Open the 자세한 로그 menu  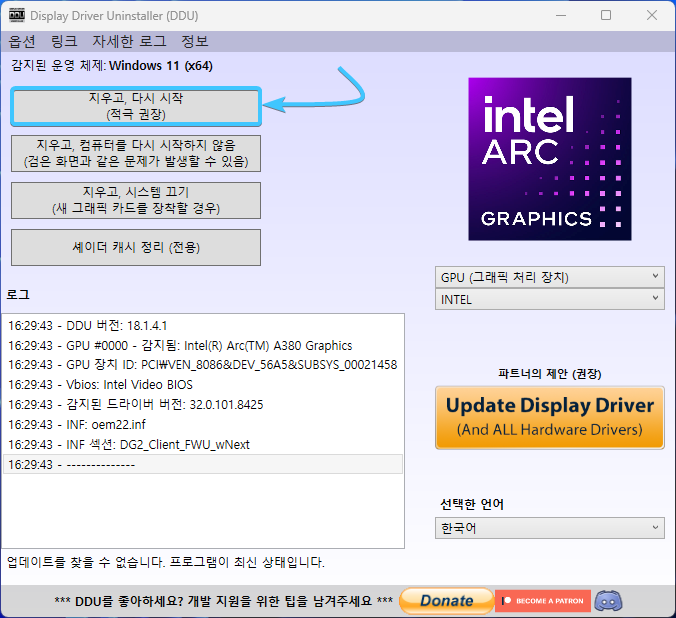click(x=129, y=42)
